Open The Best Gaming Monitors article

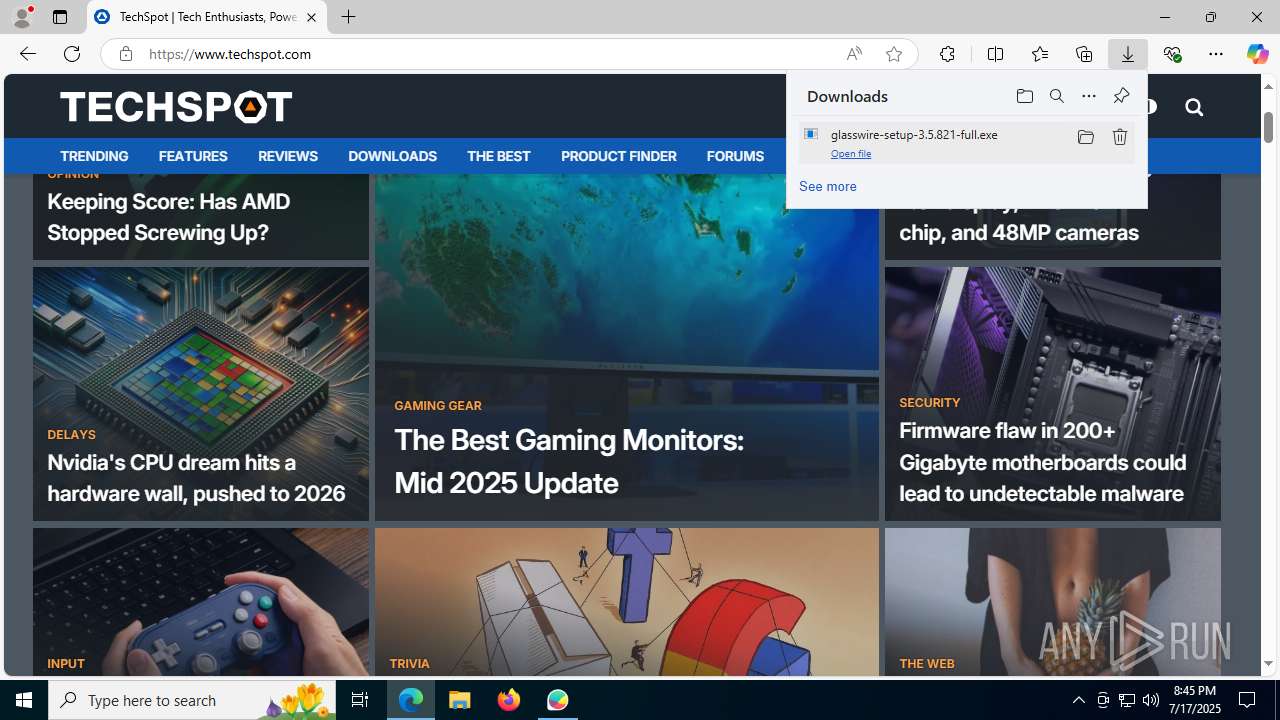[568, 461]
